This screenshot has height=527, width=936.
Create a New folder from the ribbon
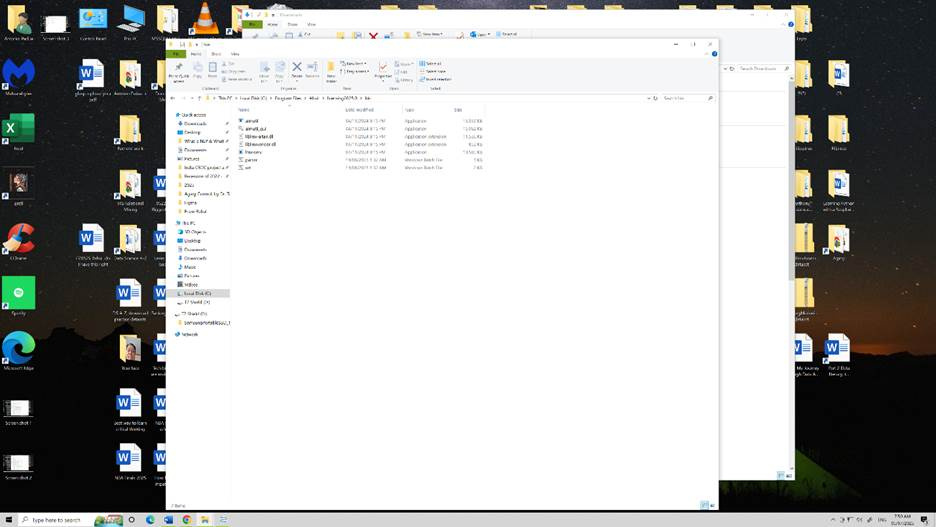coord(331,71)
